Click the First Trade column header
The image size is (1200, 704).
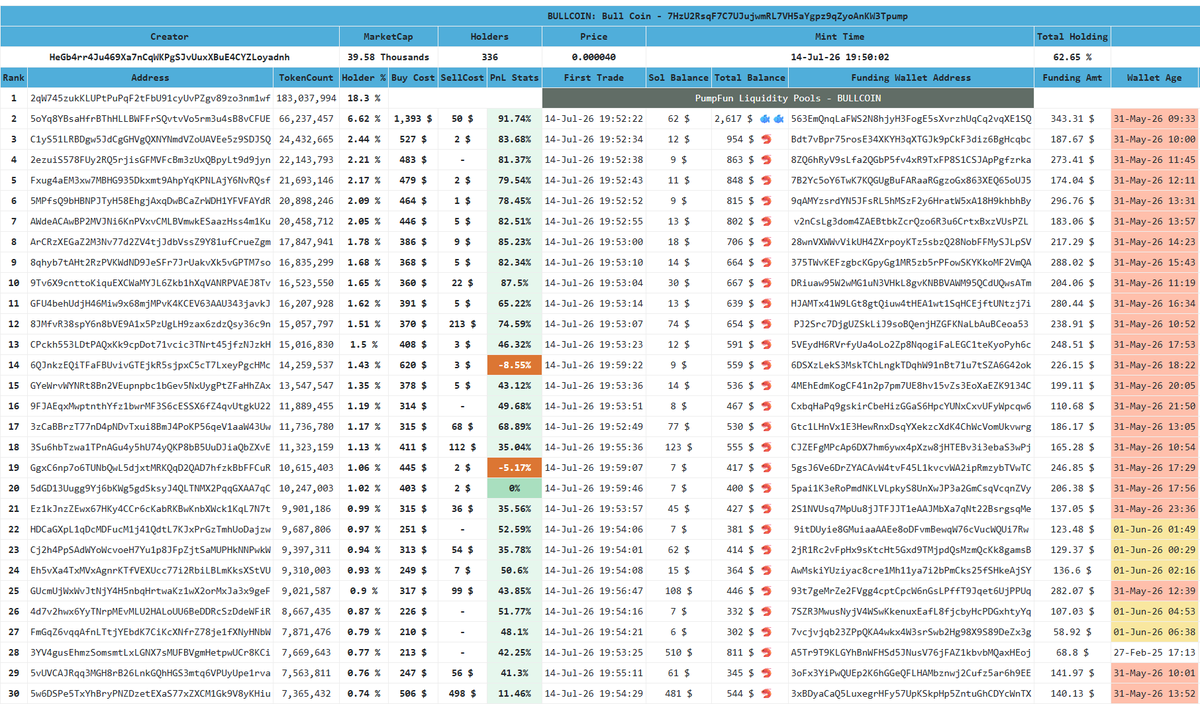click(x=594, y=77)
